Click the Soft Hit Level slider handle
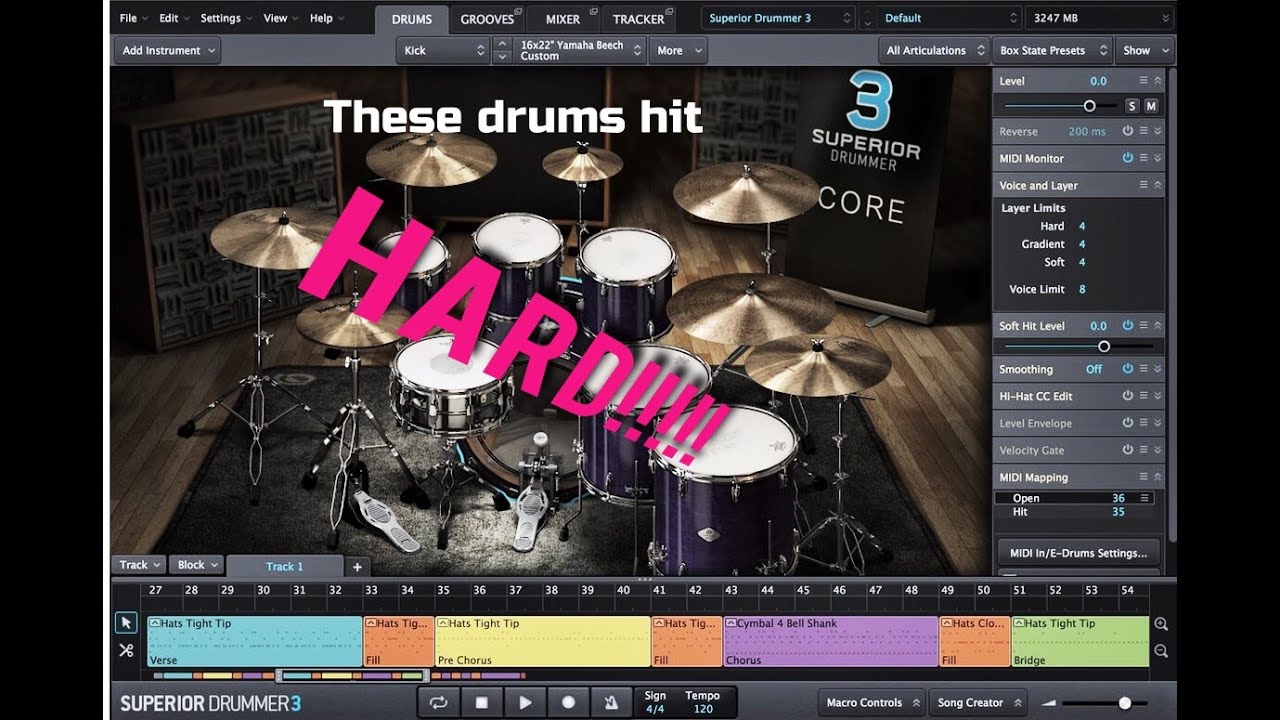Viewport: 1280px width, 720px height. tap(1104, 347)
